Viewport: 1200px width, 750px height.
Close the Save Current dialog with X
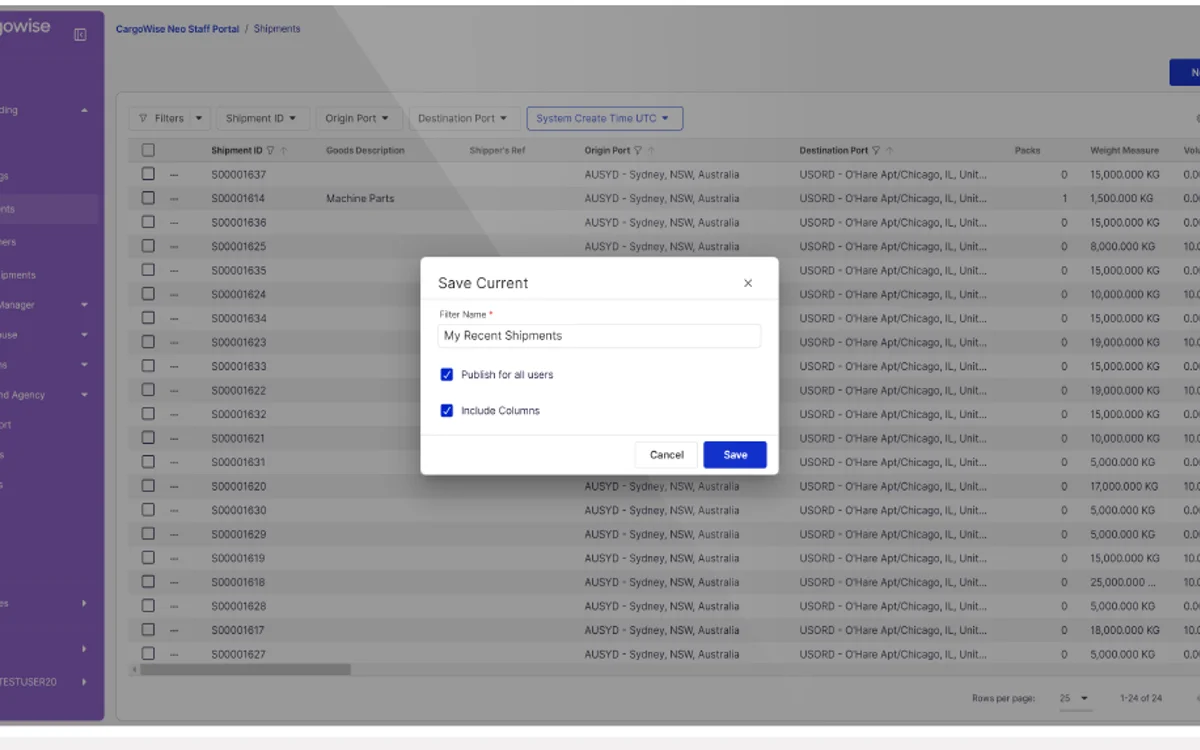(748, 283)
